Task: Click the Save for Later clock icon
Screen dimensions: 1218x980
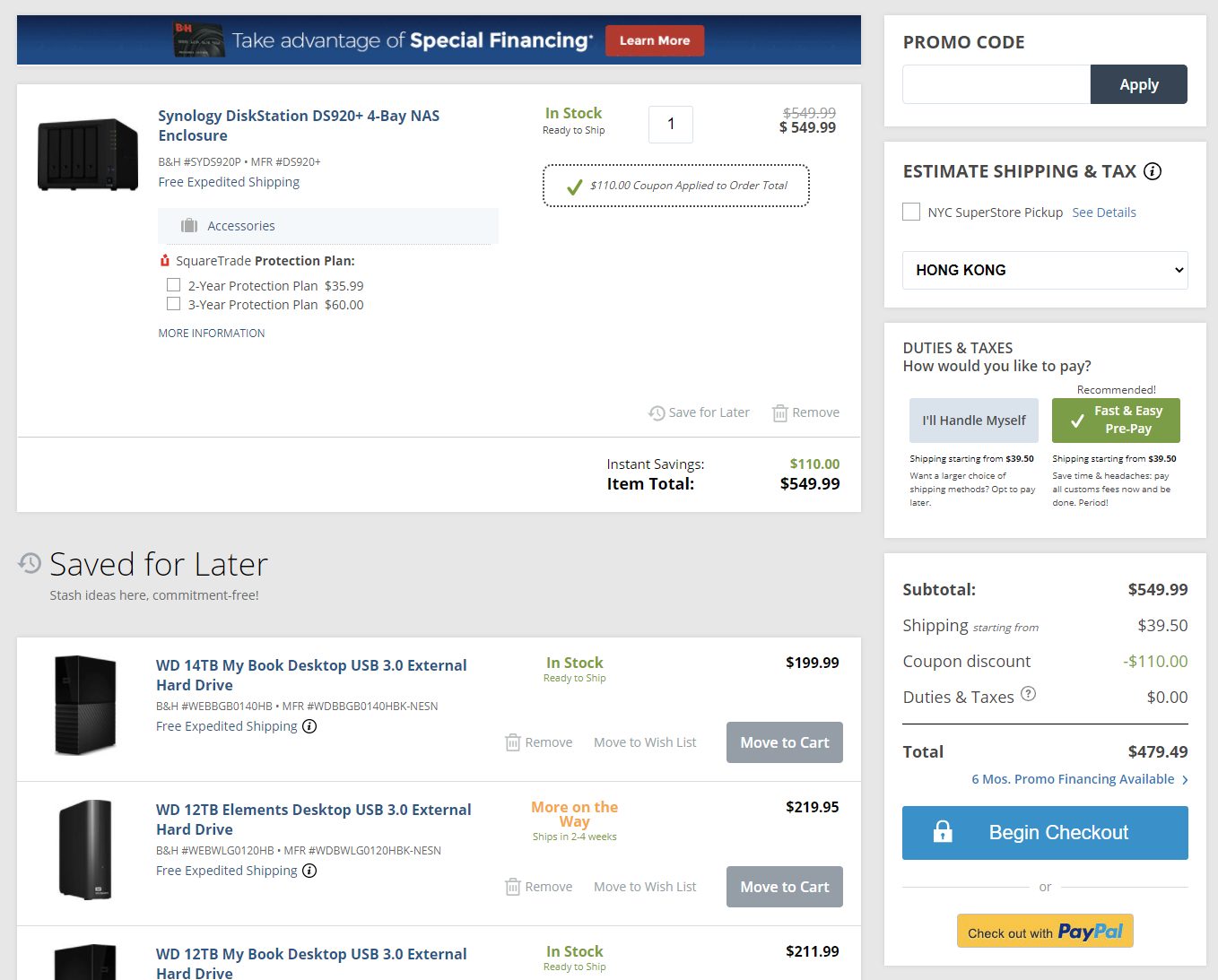Action: (x=657, y=412)
